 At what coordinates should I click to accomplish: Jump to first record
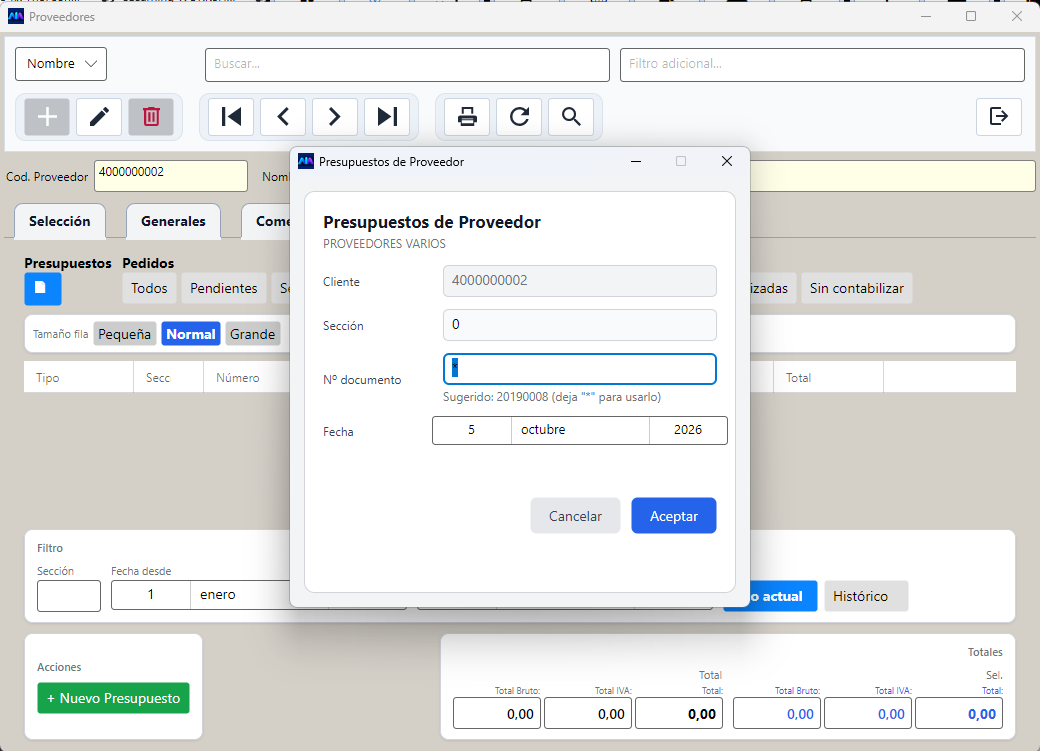tap(231, 117)
